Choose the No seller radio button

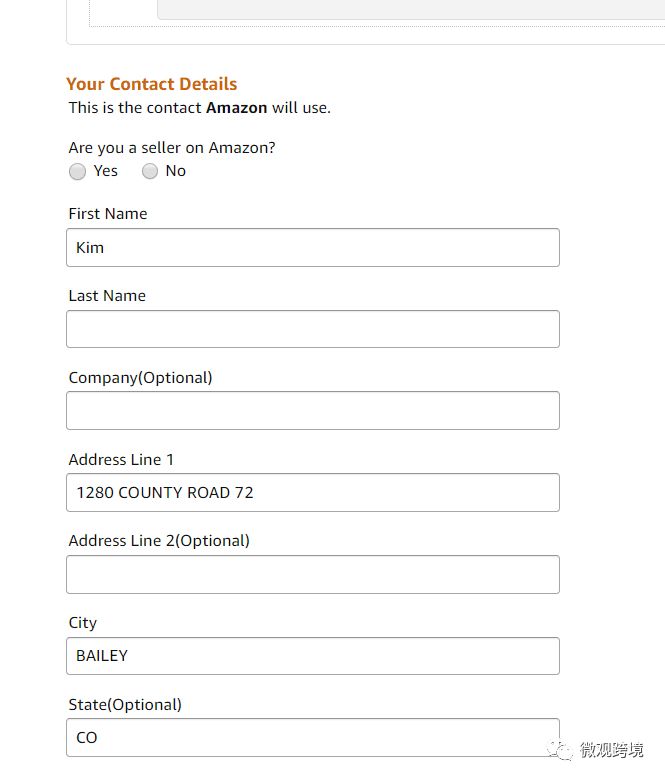(x=150, y=172)
